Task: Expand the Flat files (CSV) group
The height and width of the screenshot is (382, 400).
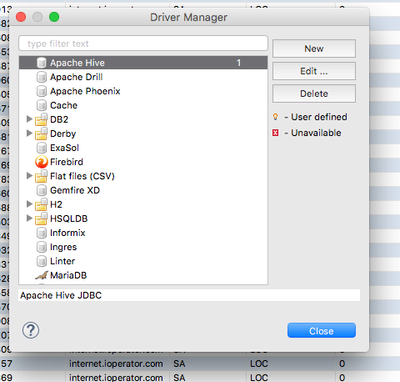Action: 29,175
